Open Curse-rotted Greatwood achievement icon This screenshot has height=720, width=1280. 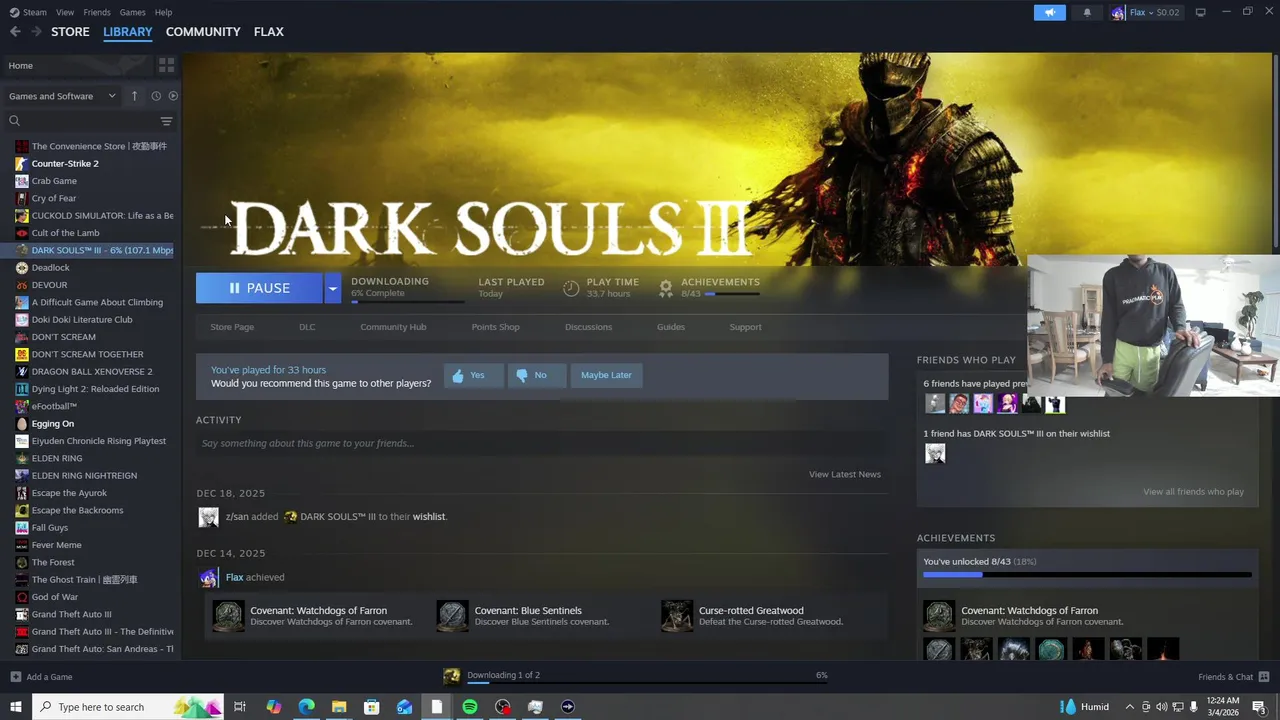click(677, 616)
